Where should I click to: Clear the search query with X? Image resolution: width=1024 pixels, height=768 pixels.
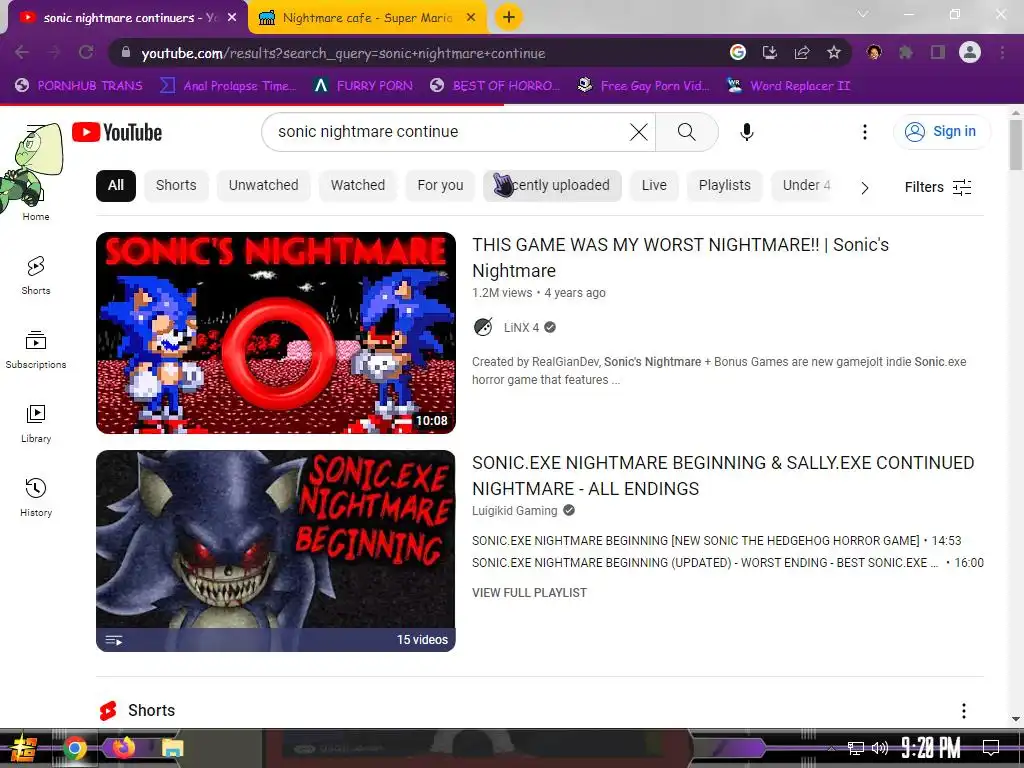pyautogui.click(x=639, y=132)
